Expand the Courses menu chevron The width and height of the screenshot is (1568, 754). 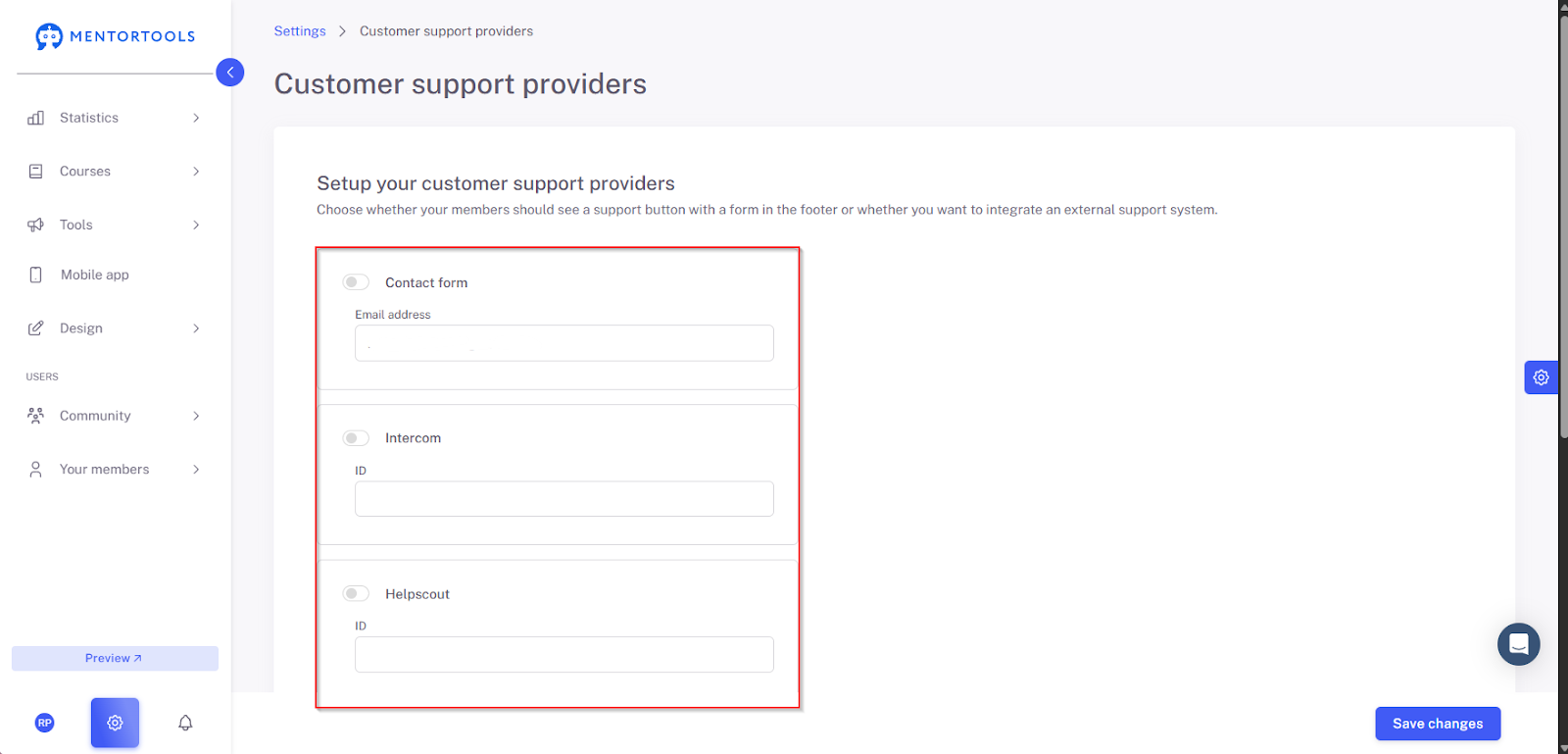pyautogui.click(x=196, y=172)
